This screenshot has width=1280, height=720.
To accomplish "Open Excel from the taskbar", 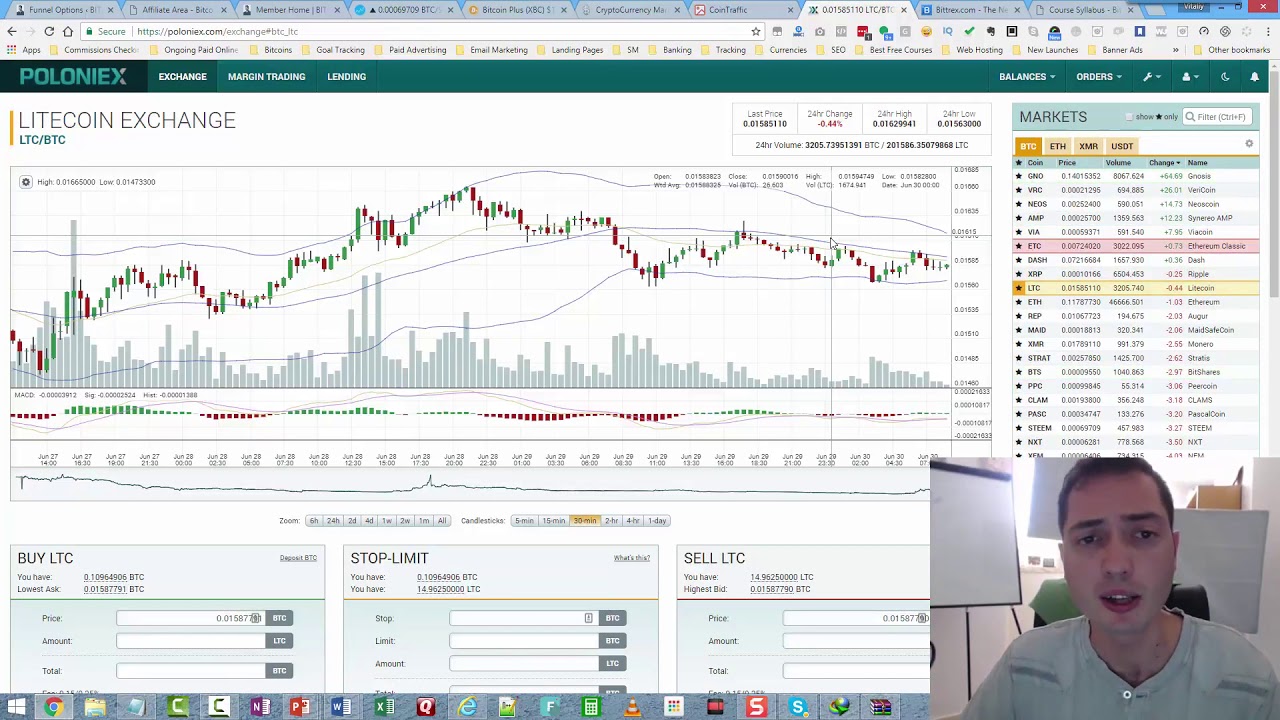I will [x=384, y=708].
